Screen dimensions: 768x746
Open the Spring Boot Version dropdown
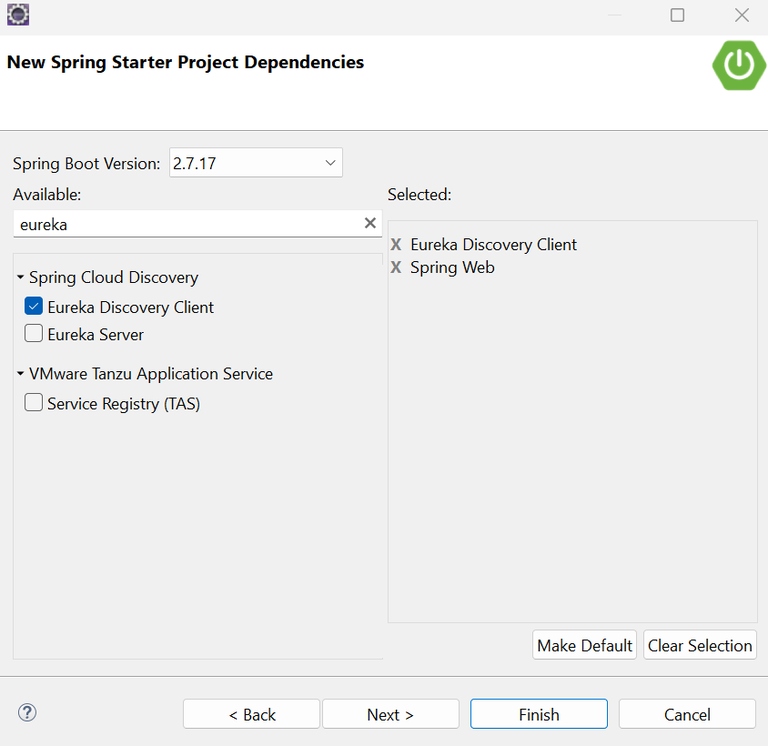256,163
